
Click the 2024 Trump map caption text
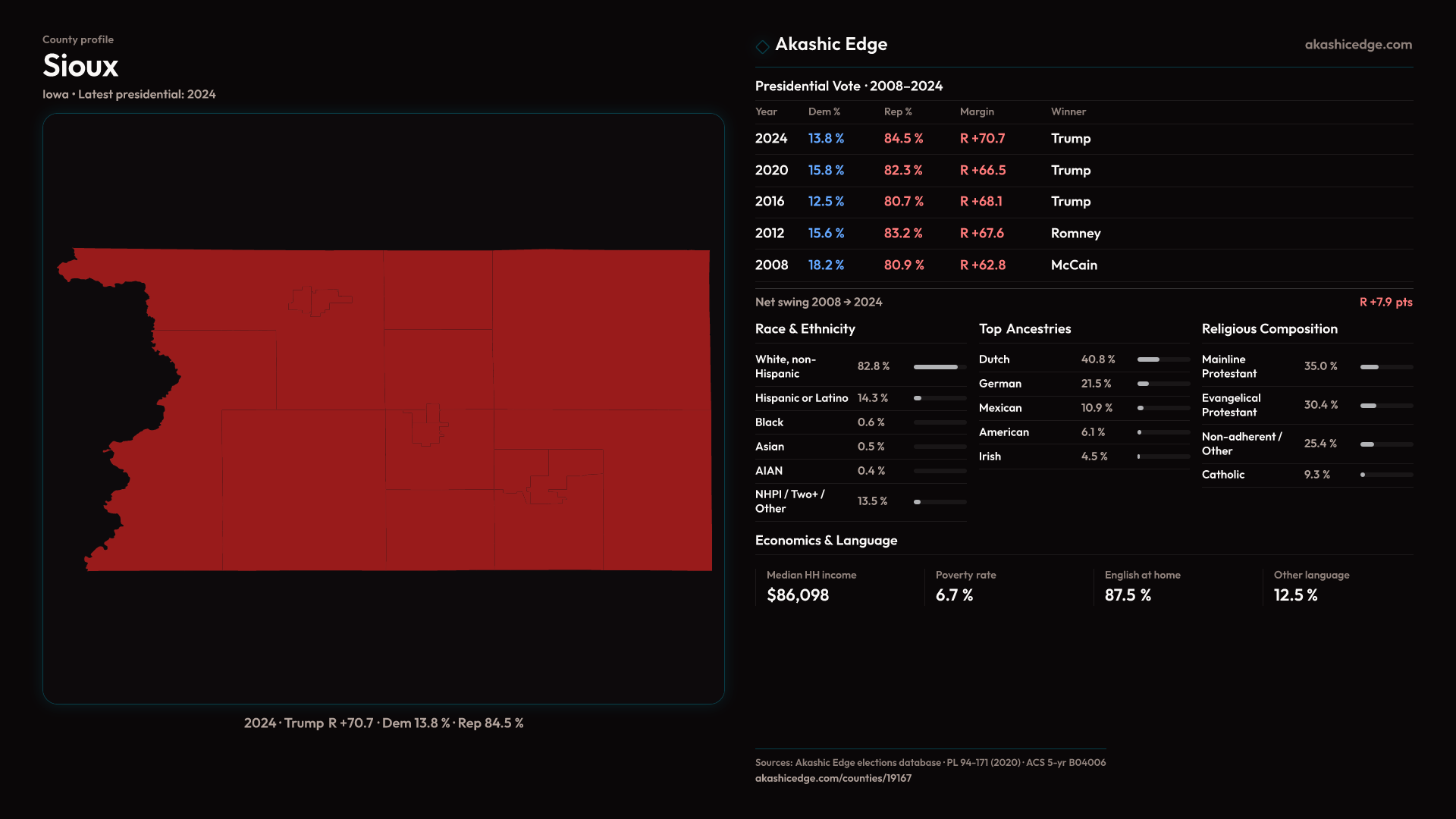(x=383, y=723)
